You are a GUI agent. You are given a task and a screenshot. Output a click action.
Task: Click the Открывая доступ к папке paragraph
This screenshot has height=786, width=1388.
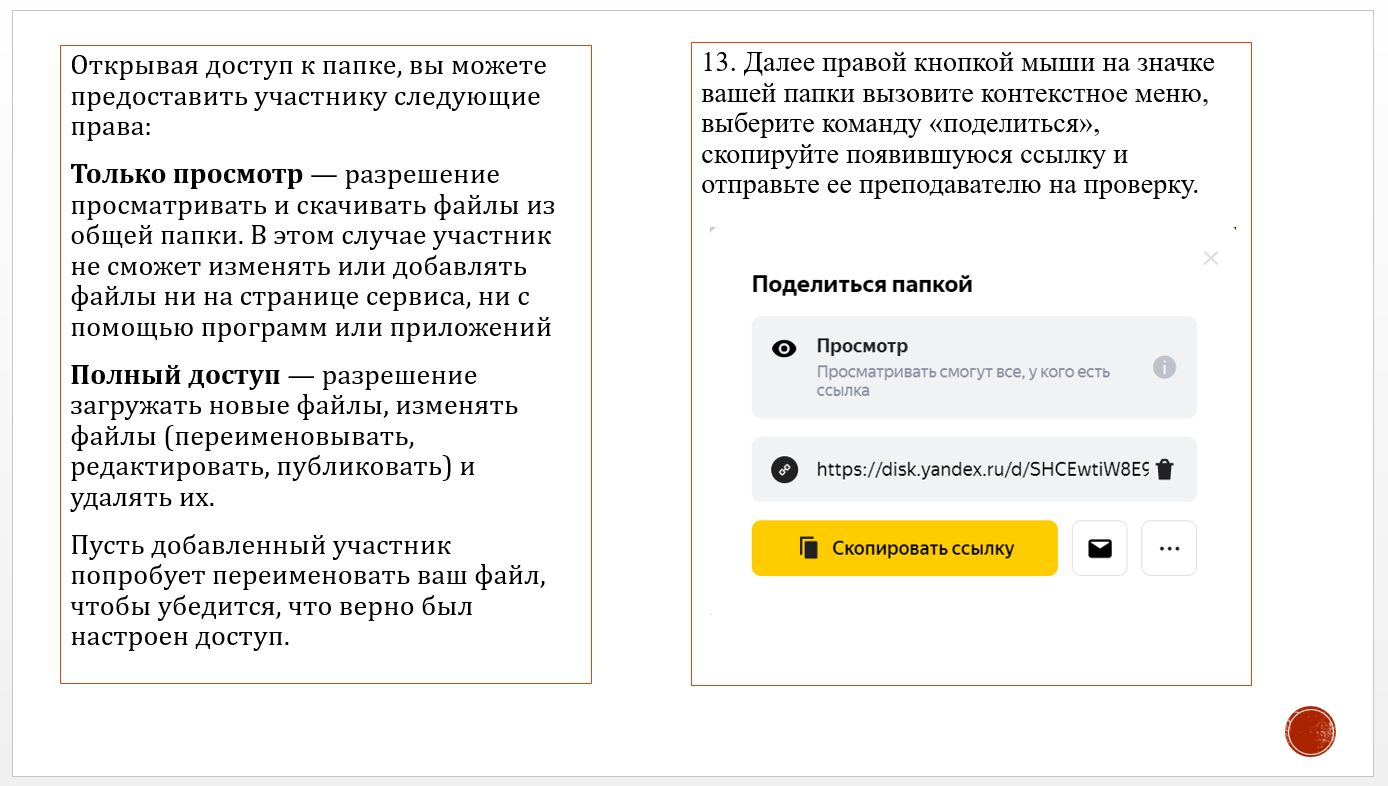309,97
